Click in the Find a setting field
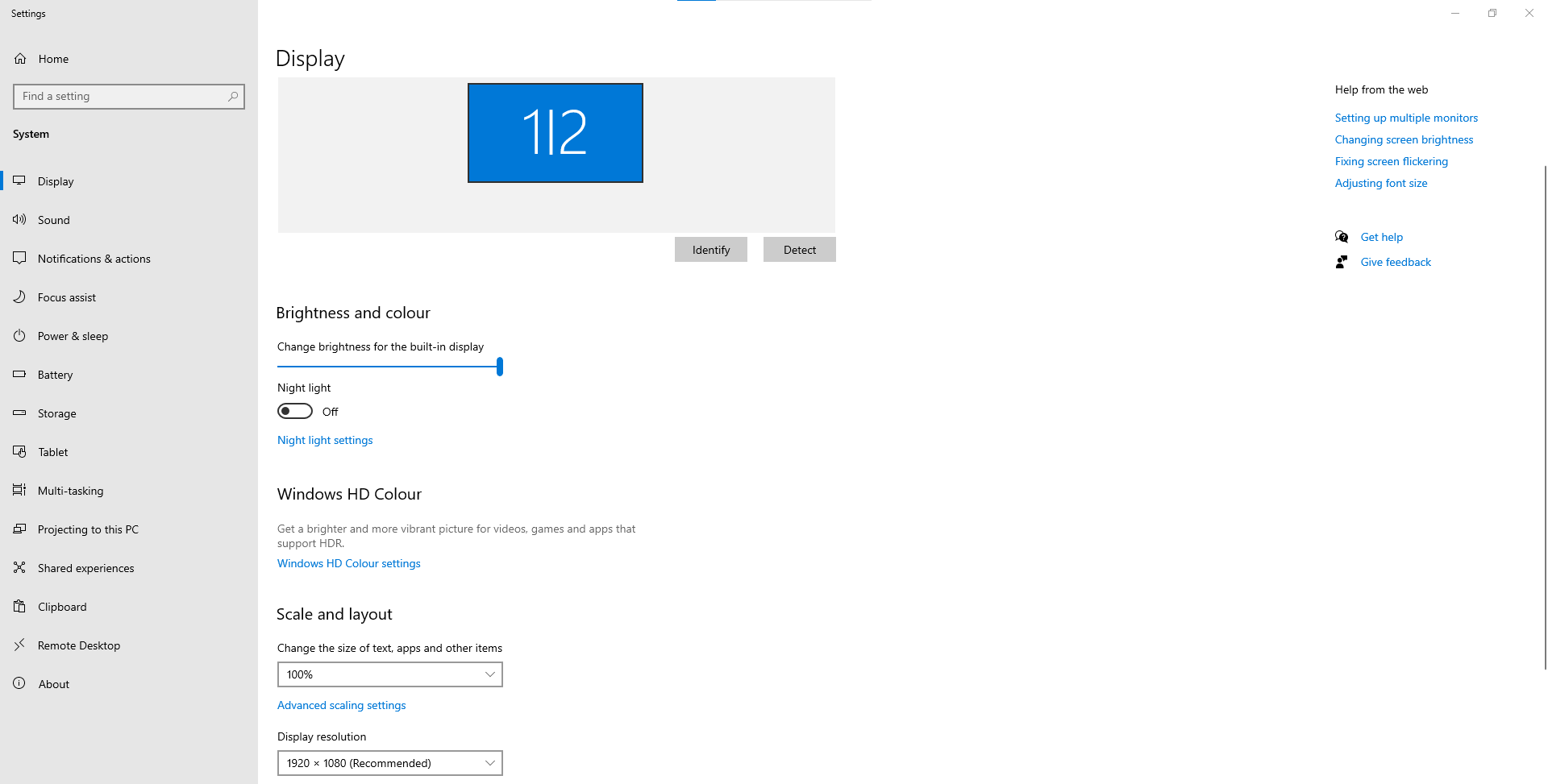 pyautogui.click(x=129, y=97)
